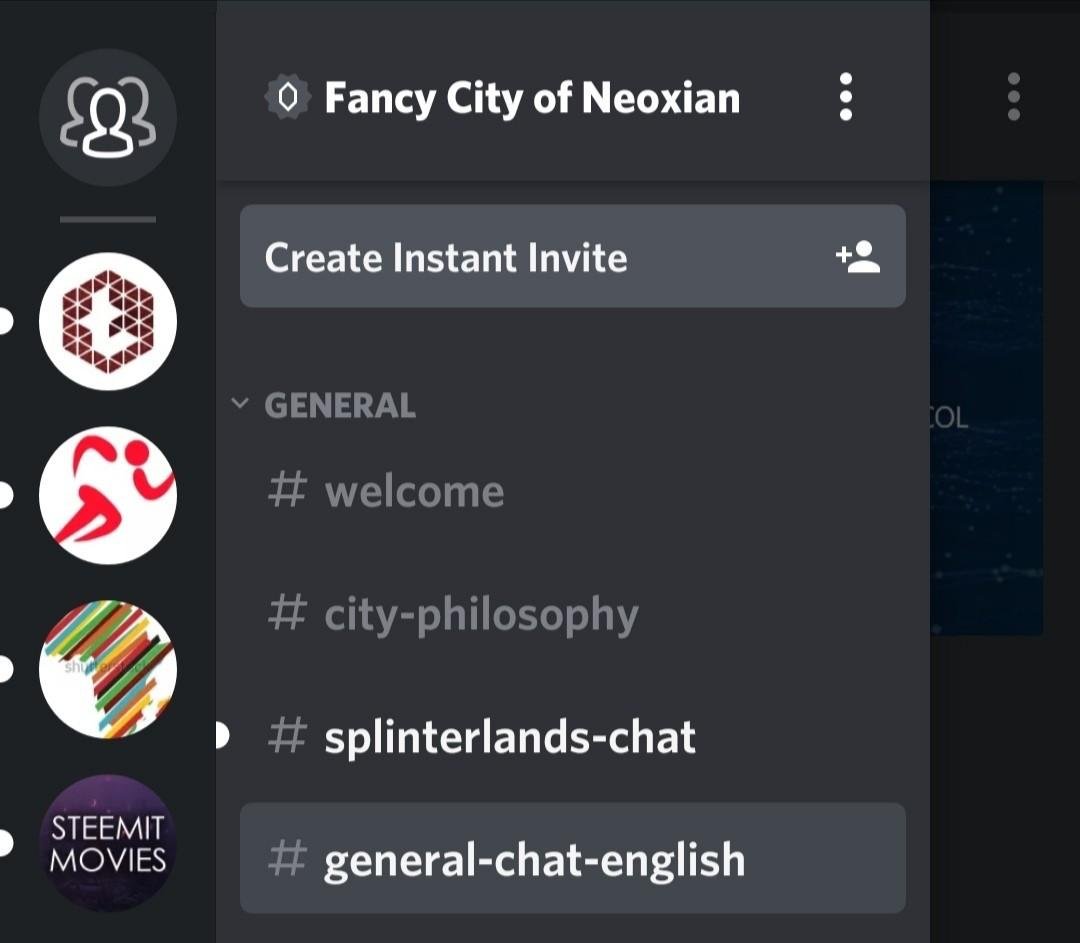Open the splinterlands-chat channel
This screenshot has height=943, width=1080.
[509, 737]
